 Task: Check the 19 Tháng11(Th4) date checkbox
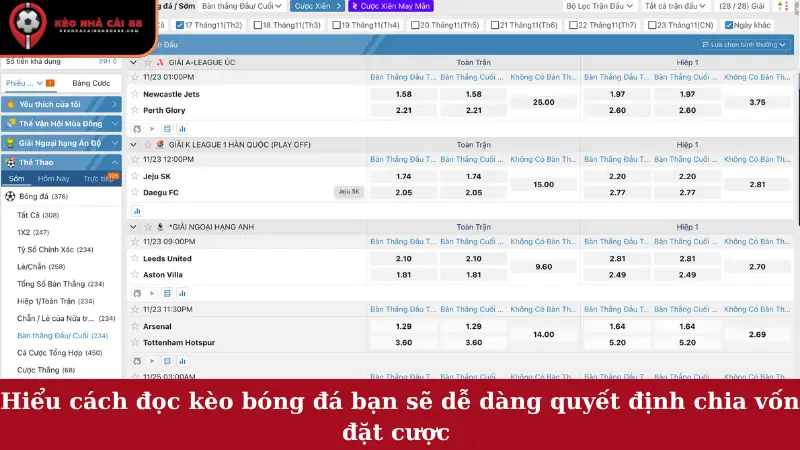point(336,25)
